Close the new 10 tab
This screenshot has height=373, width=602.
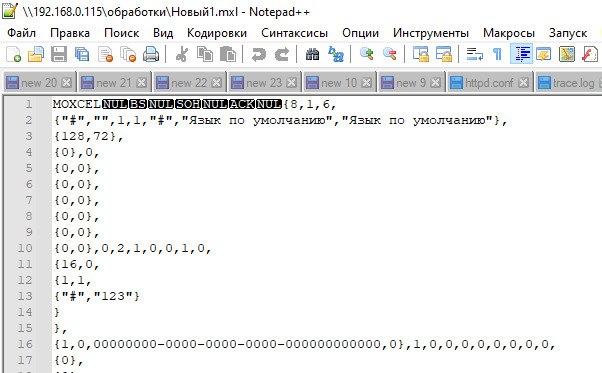tap(367, 83)
